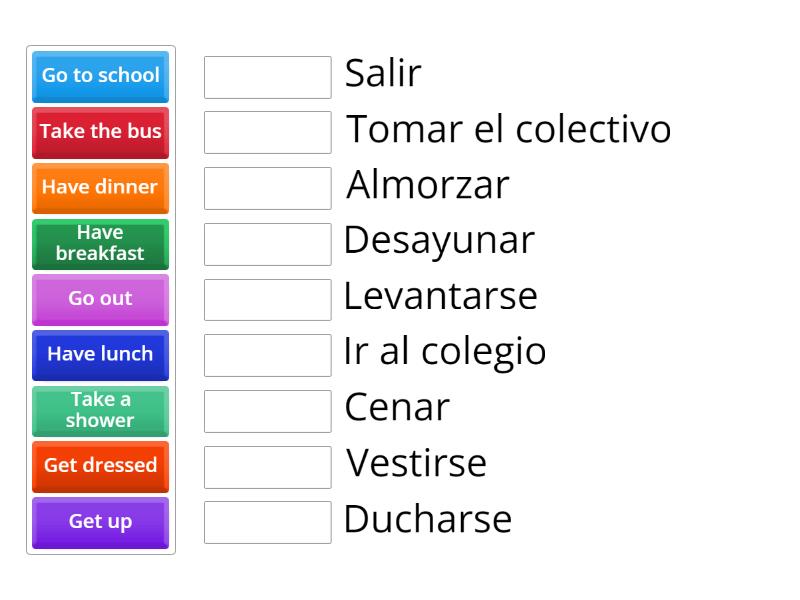800x600 pixels.
Task: Click the answer box next to 'Desayunar'
Action: coord(266,243)
